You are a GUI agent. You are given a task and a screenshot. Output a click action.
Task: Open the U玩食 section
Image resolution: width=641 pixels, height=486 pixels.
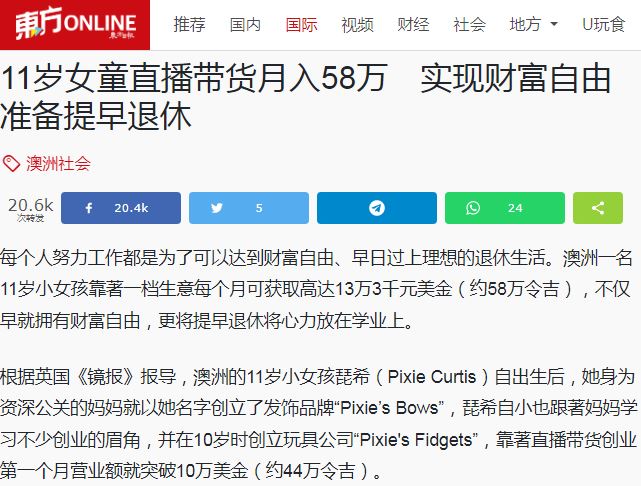pyautogui.click(x=603, y=25)
